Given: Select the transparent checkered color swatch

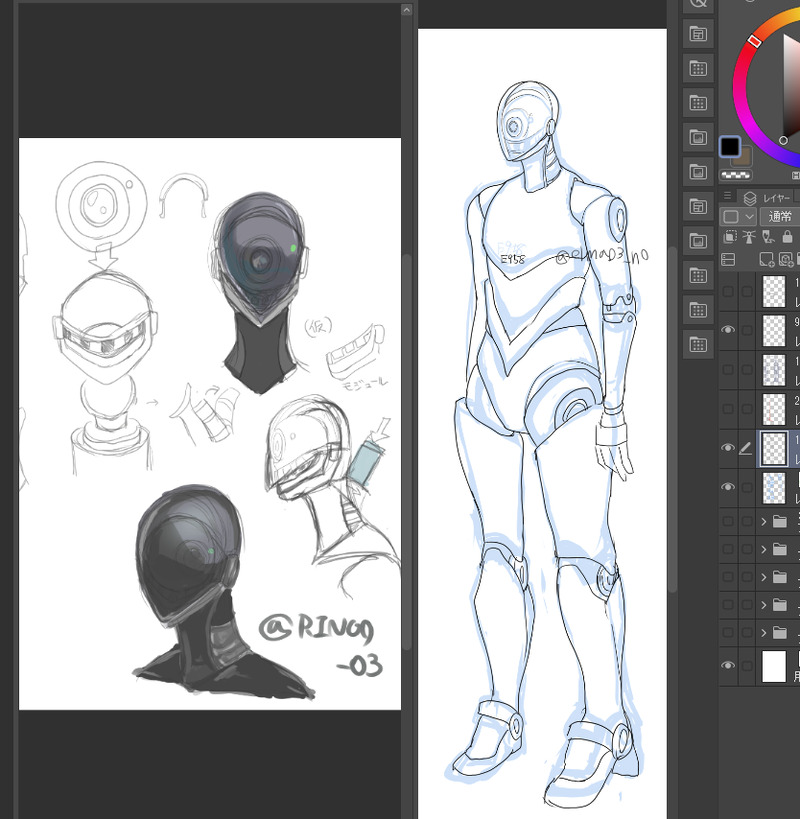Looking at the screenshot, I should point(736,175).
